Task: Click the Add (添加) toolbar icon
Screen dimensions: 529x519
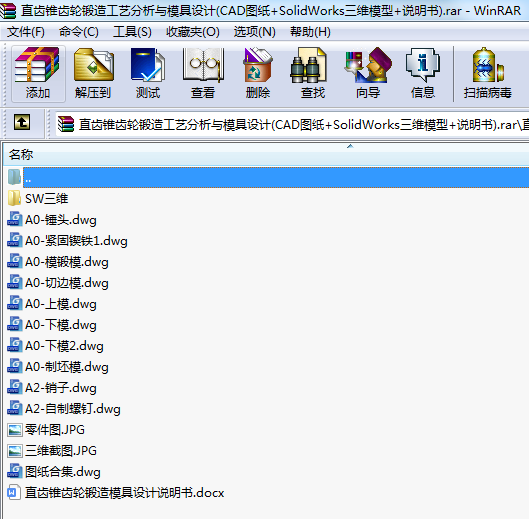Action: point(38,74)
